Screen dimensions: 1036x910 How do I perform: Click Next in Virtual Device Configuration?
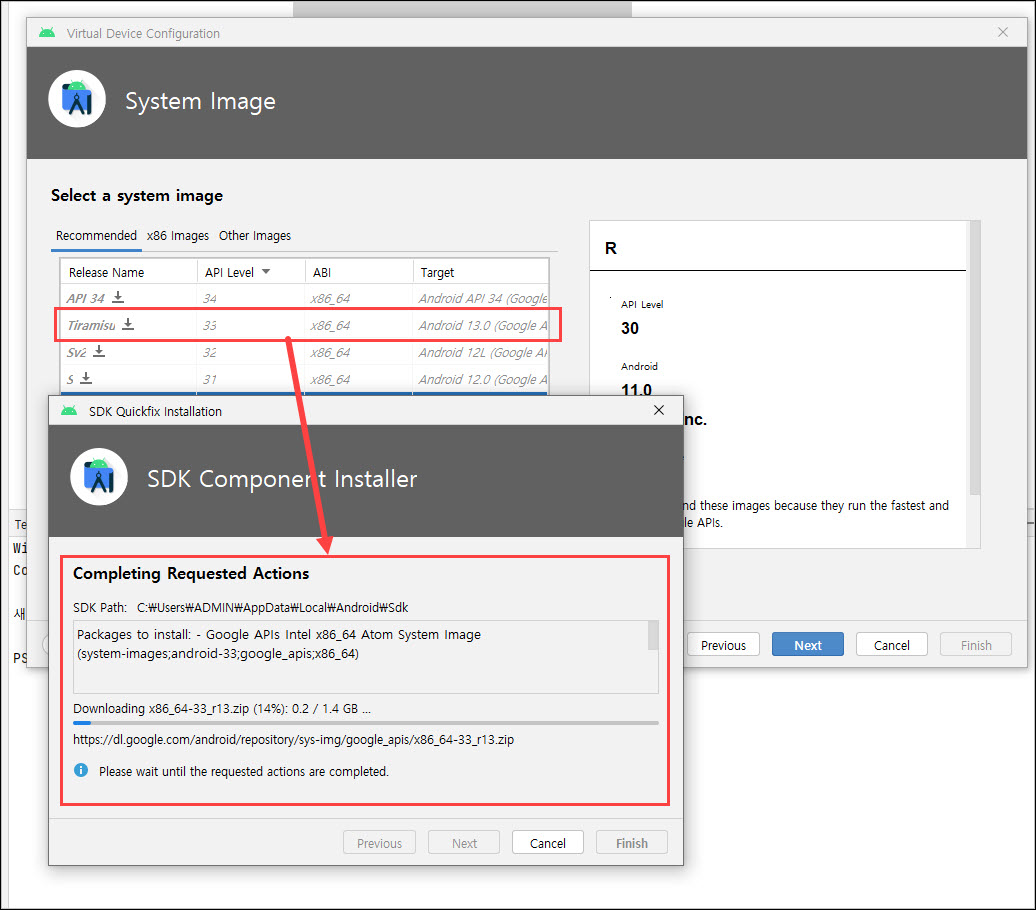(807, 644)
